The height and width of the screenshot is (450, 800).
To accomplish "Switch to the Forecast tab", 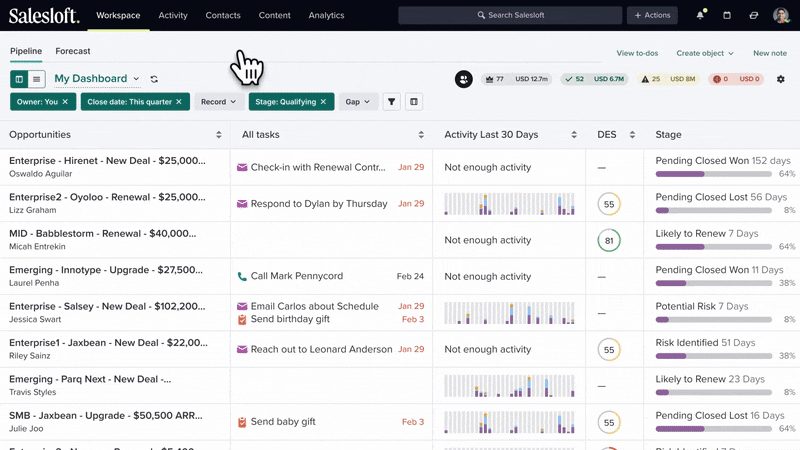I will pyautogui.click(x=73, y=51).
